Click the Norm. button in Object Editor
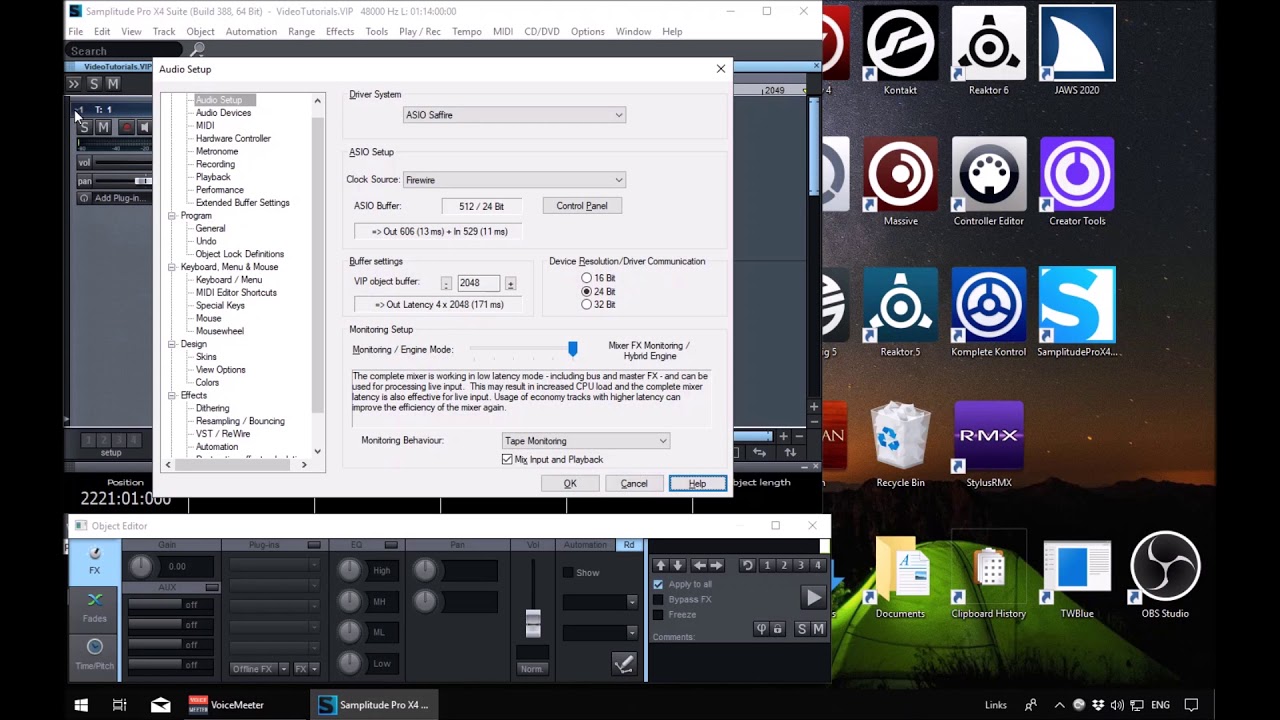The image size is (1280, 720). click(532, 668)
